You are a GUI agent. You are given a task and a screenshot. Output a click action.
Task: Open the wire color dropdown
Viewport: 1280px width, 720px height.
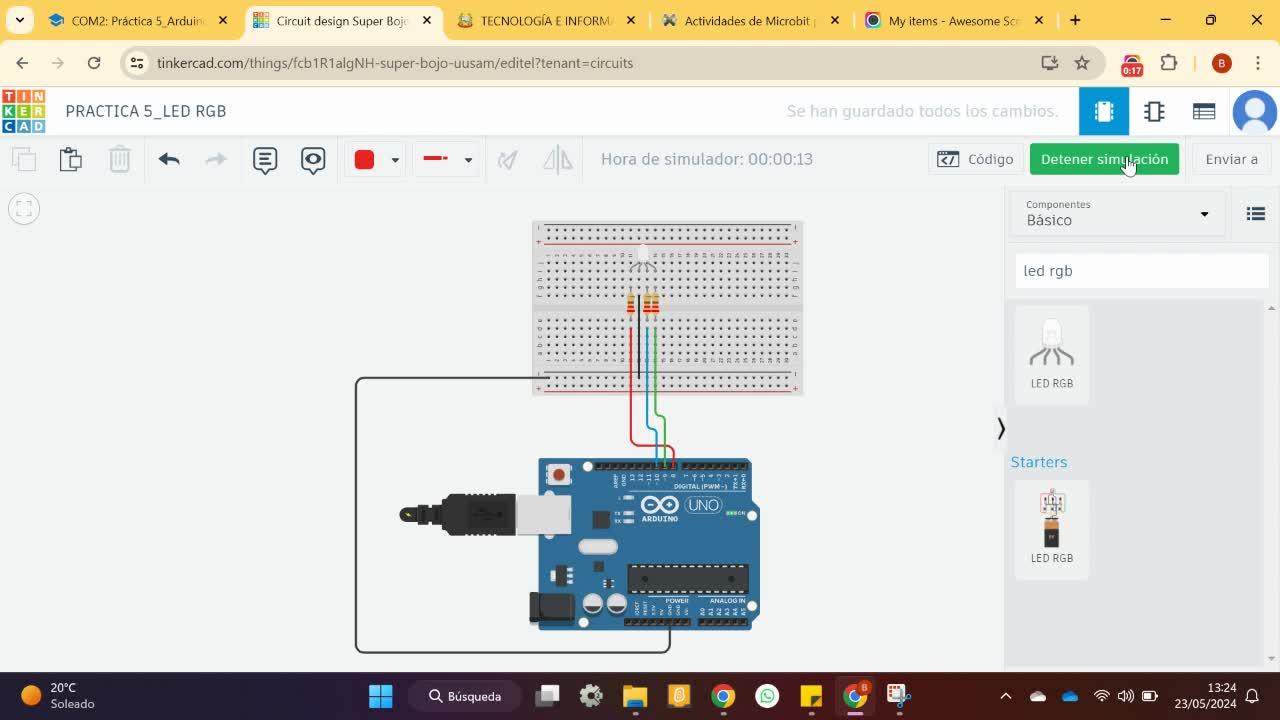(x=395, y=160)
